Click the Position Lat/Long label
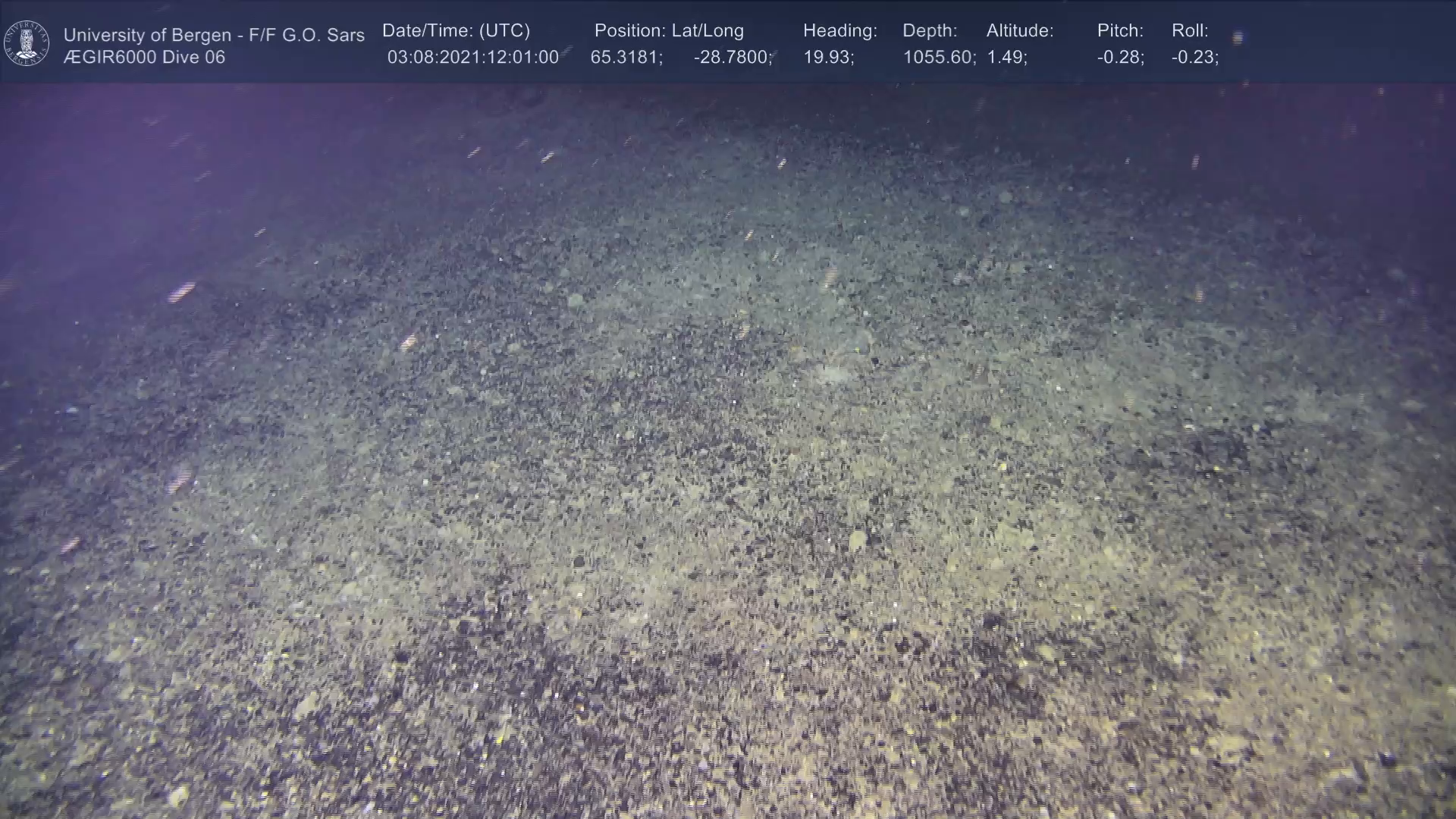This screenshot has width=1456, height=819. pos(669,31)
